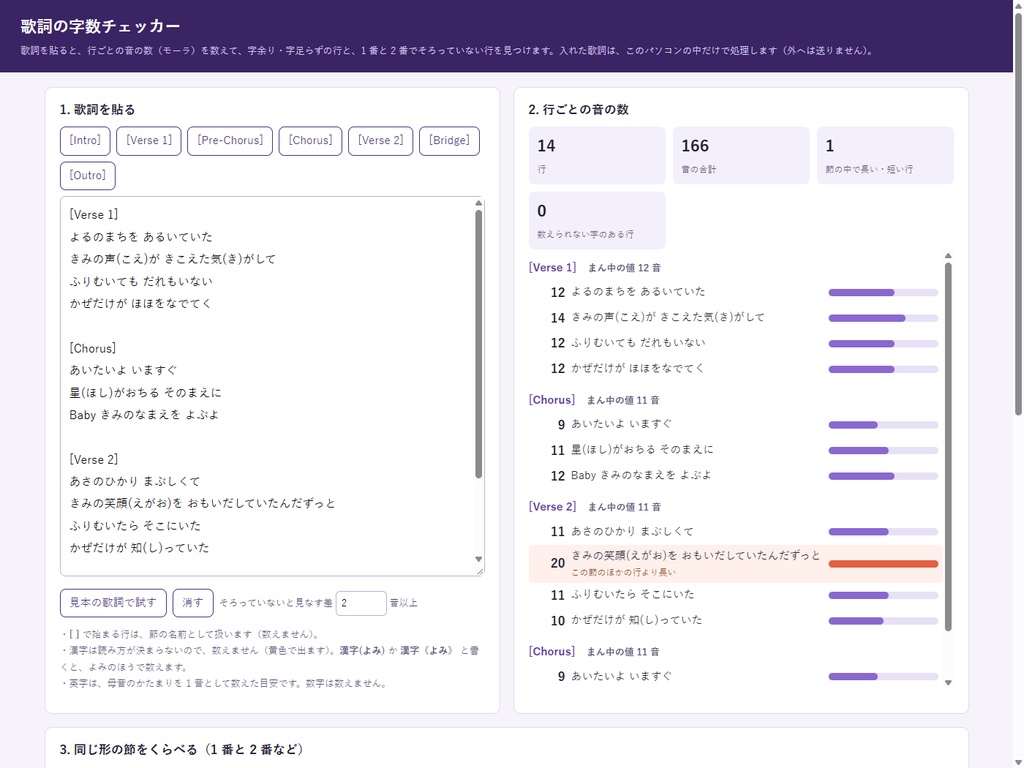The image size is (1024, 768).
Task: Click the 166 音の合計 stat card
Action: [741, 155]
